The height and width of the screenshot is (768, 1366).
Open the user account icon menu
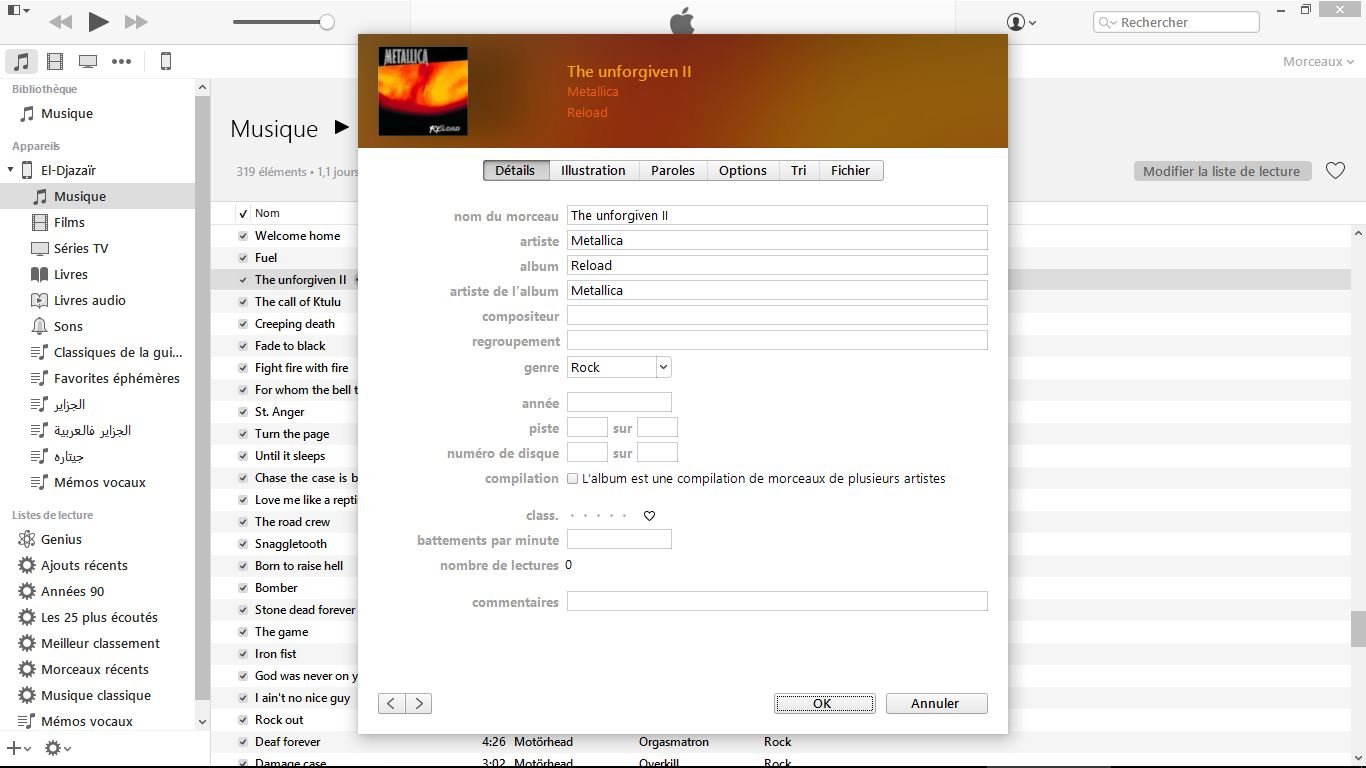(x=1020, y=22)
